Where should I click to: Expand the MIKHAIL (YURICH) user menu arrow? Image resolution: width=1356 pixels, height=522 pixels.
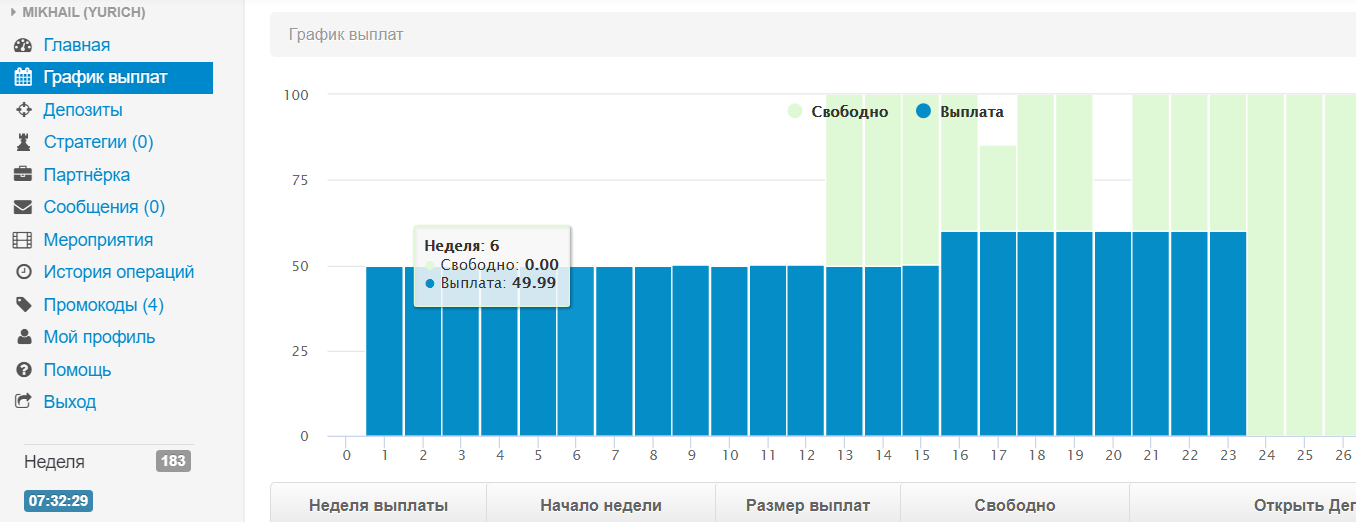click(14, 12)
